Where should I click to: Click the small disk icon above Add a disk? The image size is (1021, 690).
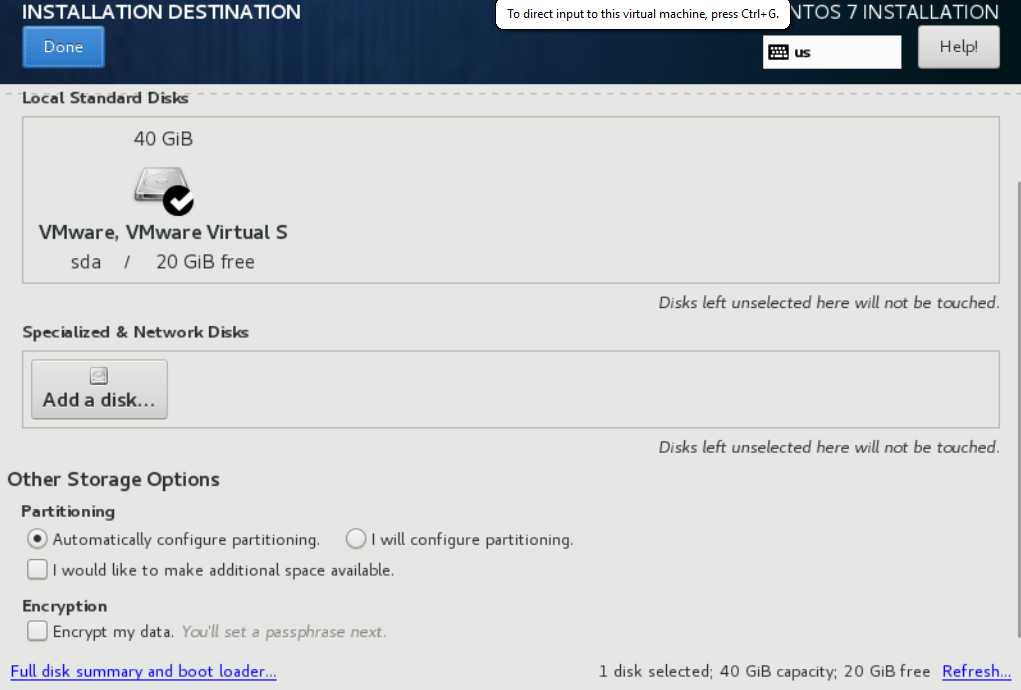point(99,376)
